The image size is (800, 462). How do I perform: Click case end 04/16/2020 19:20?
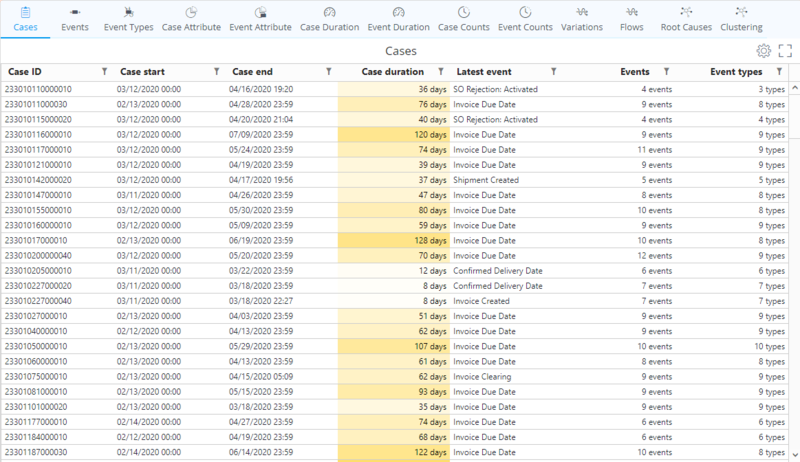click(261, 89)
